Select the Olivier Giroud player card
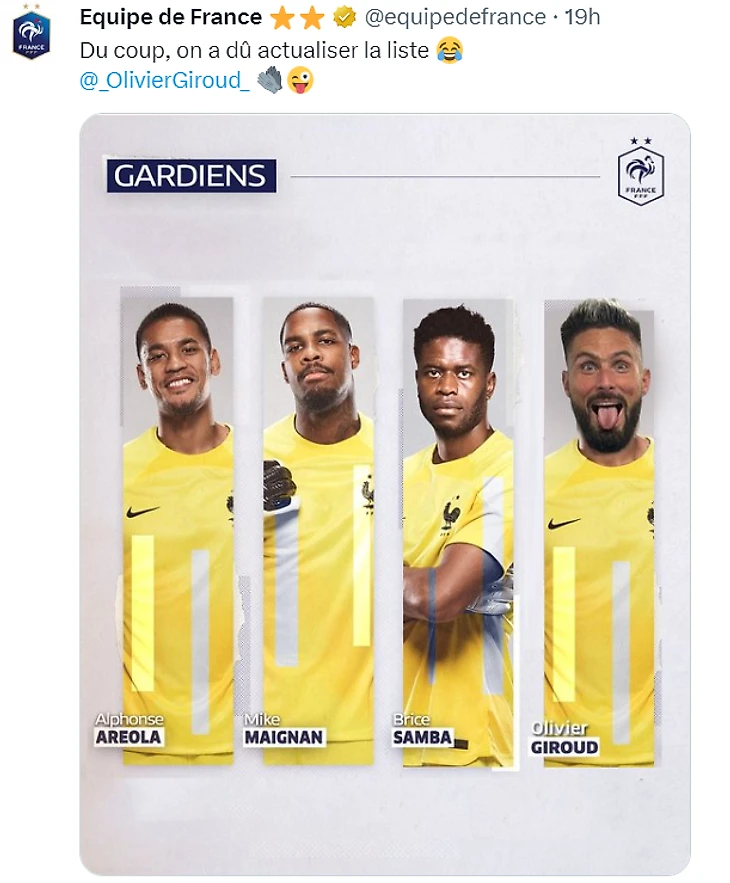Viewport: 730px width, 883px height. (x=599, y=533)
